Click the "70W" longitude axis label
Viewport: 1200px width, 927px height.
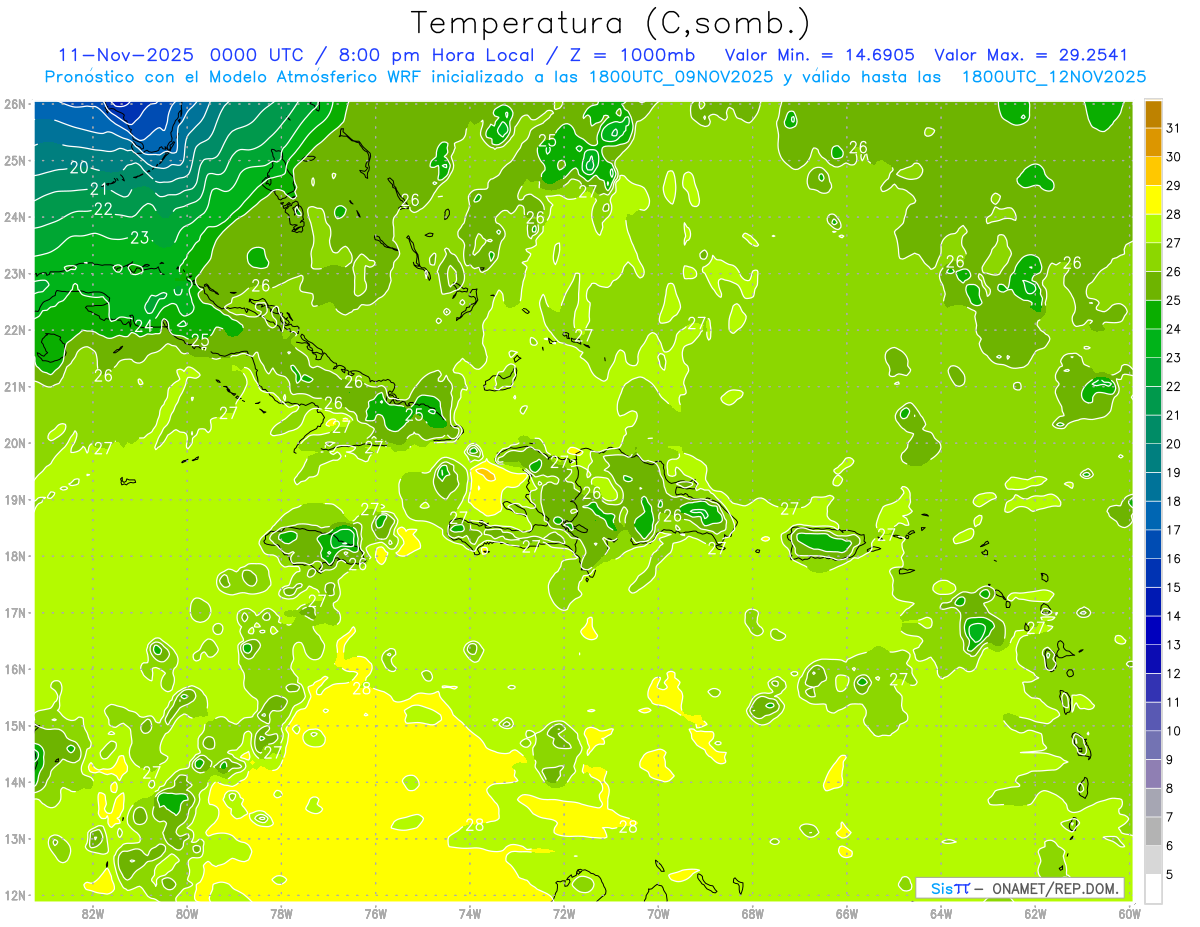coord(658,914)
